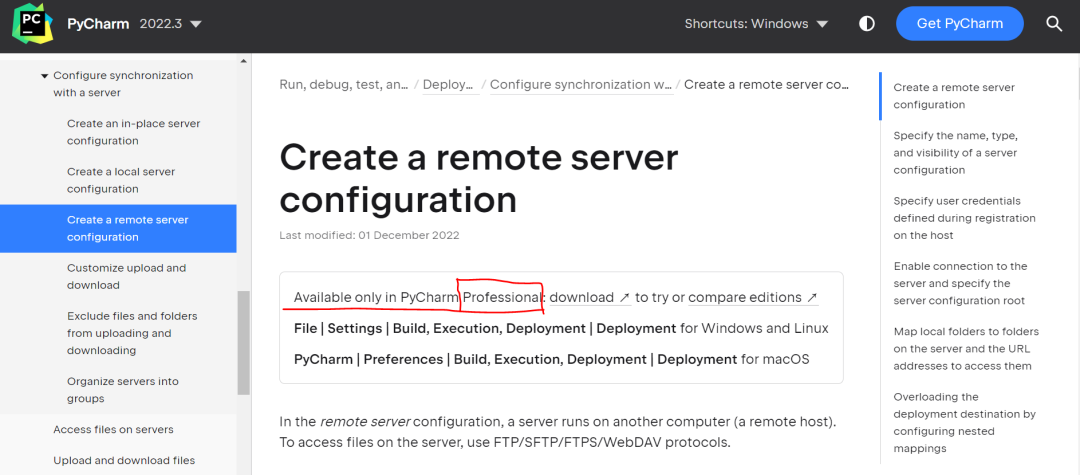Open Customize upload and download

[x=127, y=277]
